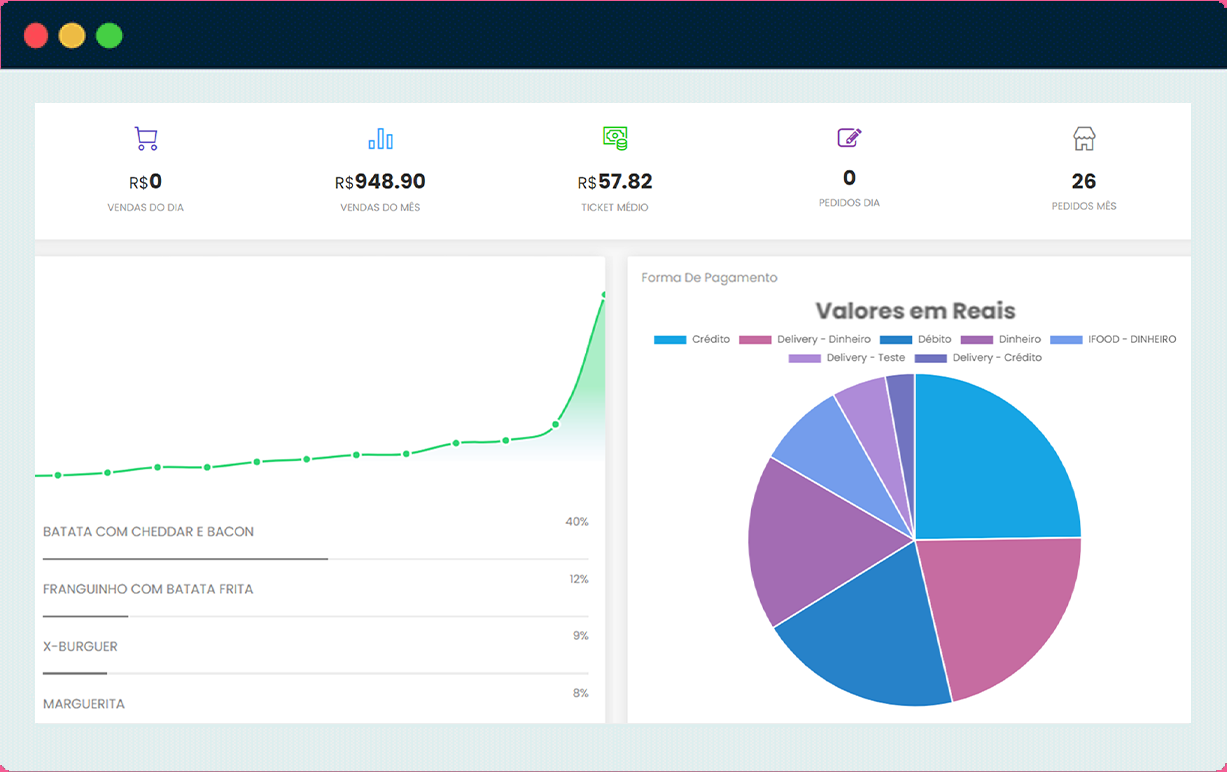Click the R$57.82 average ticket value
1227x772 pixels.
click(615, 182)
